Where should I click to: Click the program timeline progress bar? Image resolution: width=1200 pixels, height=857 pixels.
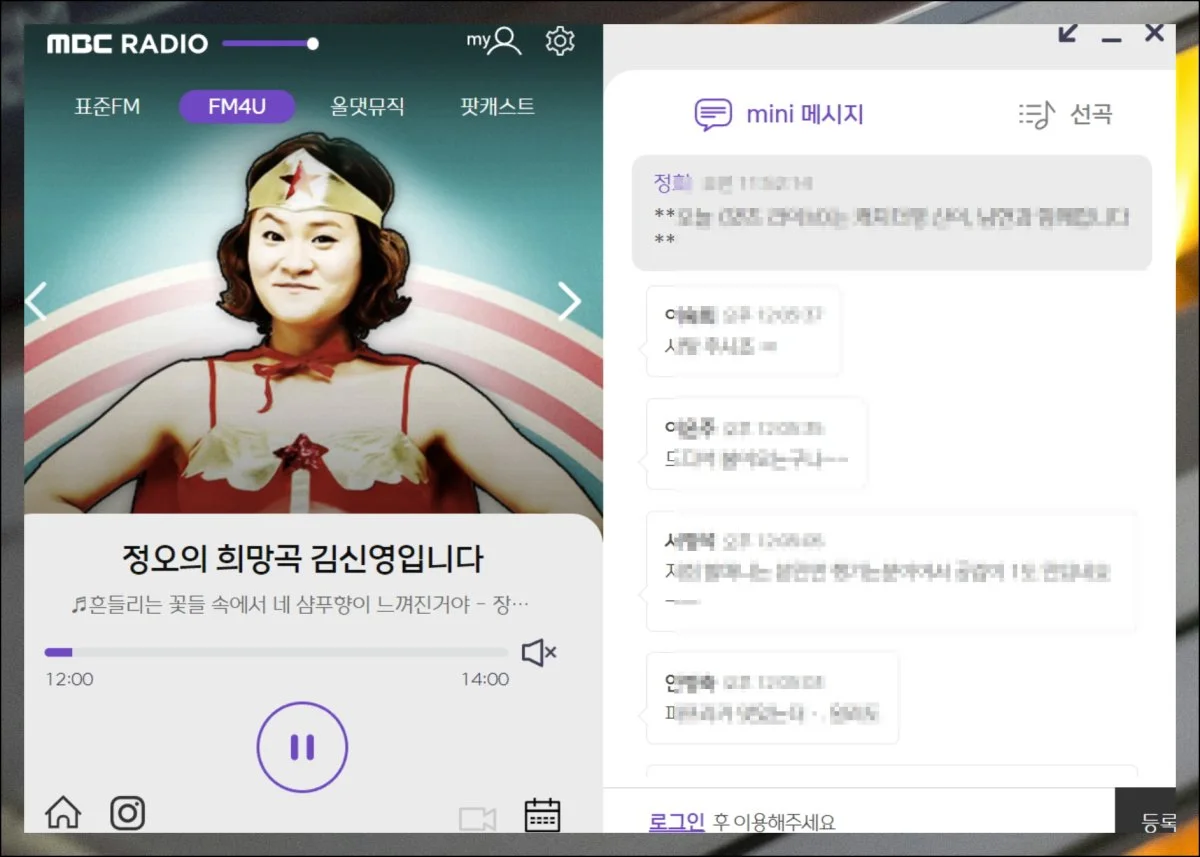tap(276, 652)
